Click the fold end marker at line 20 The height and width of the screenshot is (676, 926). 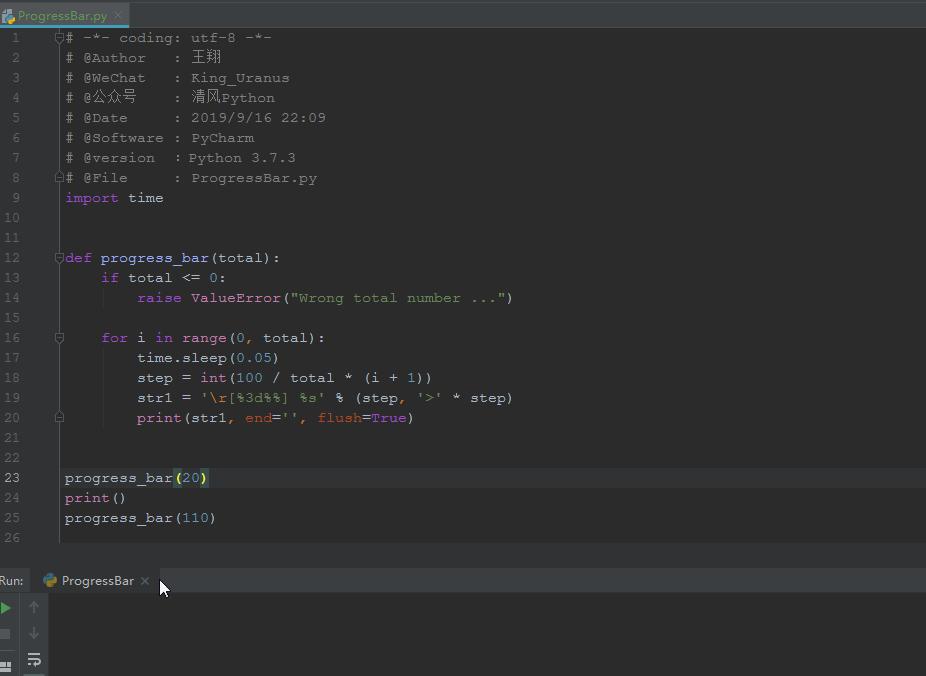click(x=59, y=417)
